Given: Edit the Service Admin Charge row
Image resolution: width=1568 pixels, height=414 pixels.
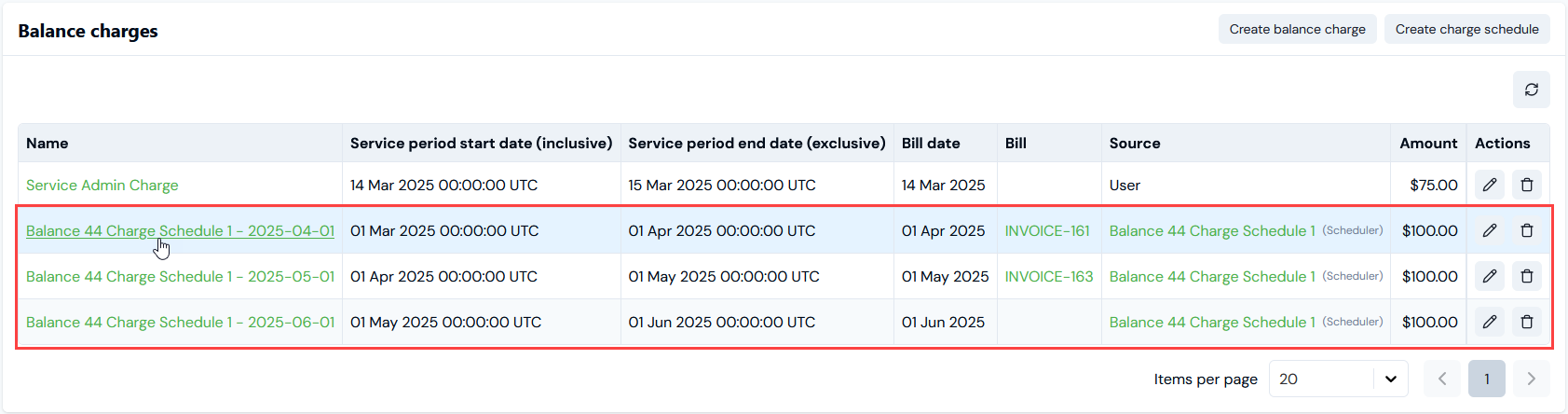Looking at the screenshot, I should tap(1490, 185).
